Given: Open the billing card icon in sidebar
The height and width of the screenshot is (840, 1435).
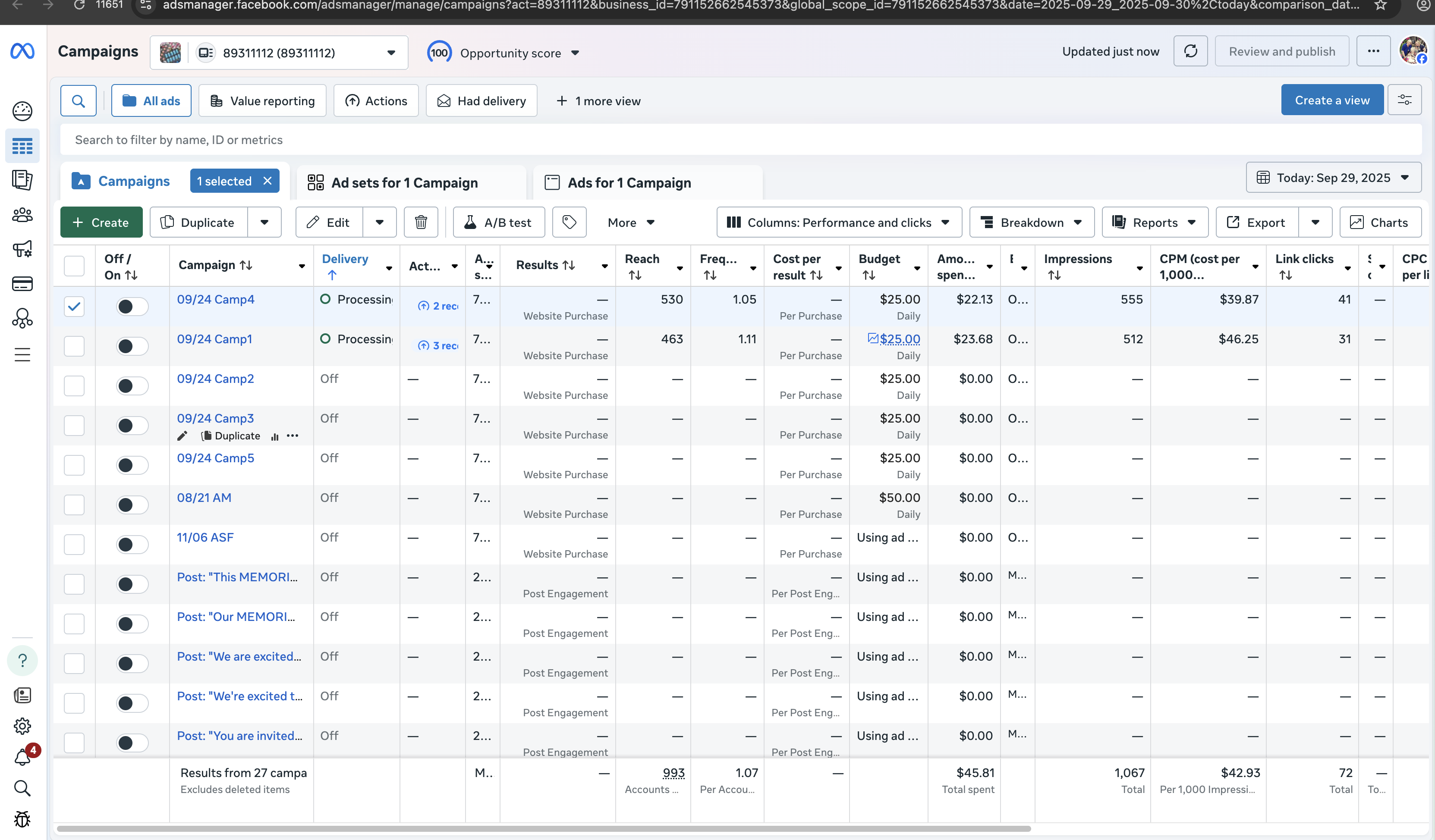Looking at the screenshot, I should pyautogui.click(x=22, y=283).
